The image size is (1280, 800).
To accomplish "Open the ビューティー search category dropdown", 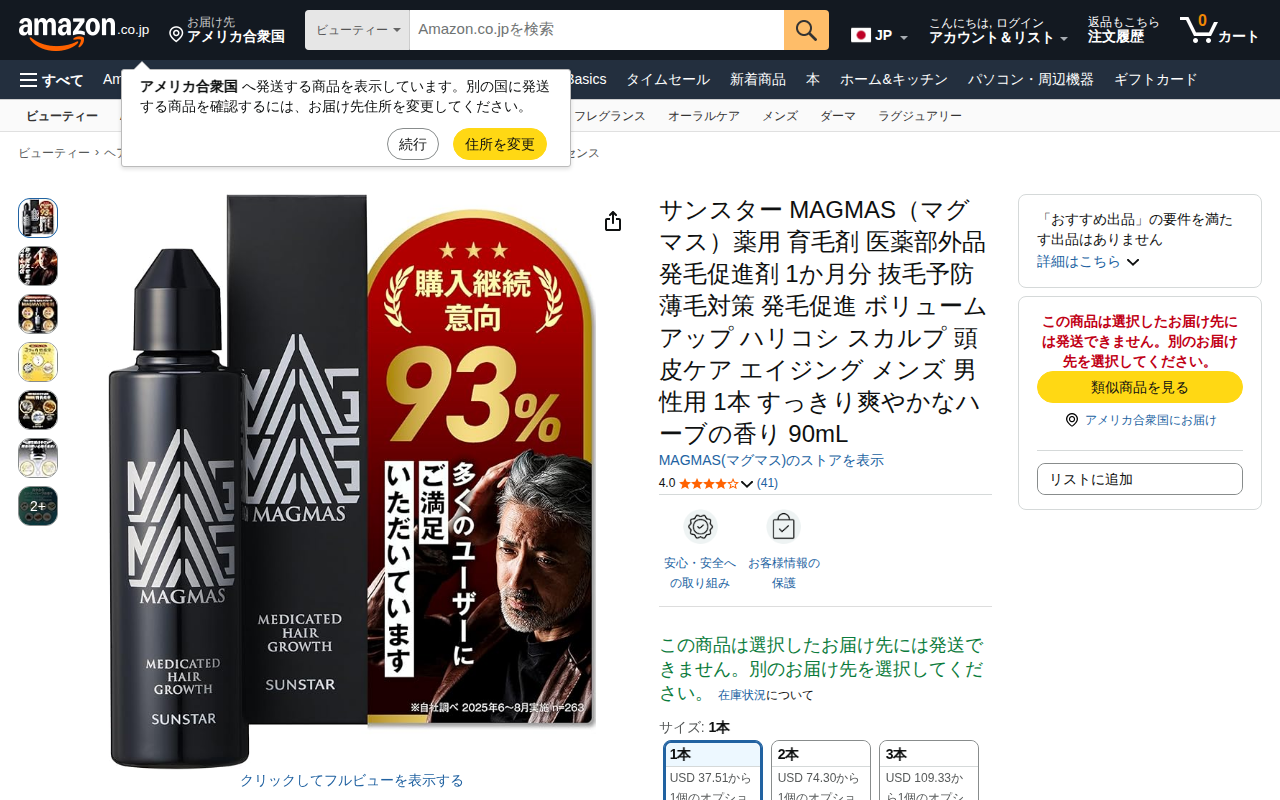I will pos(358,30).
